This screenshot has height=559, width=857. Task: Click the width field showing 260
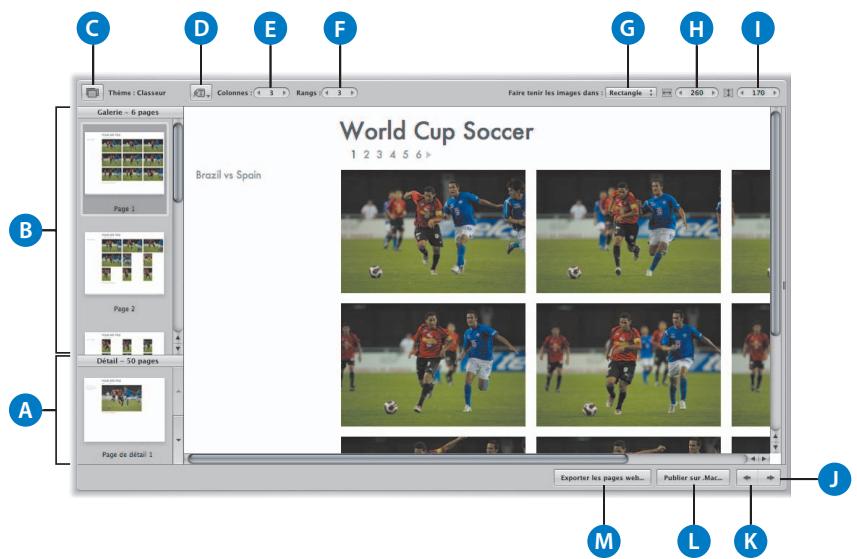pyautogui.click(x=697, y=93)
